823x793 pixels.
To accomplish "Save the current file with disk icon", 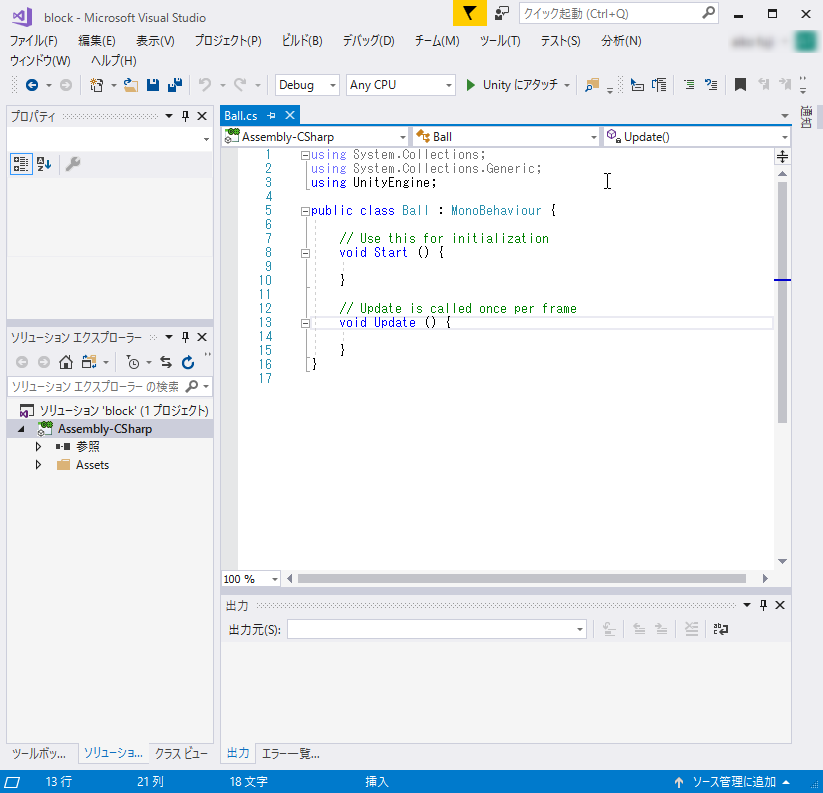I will (153, 85).
